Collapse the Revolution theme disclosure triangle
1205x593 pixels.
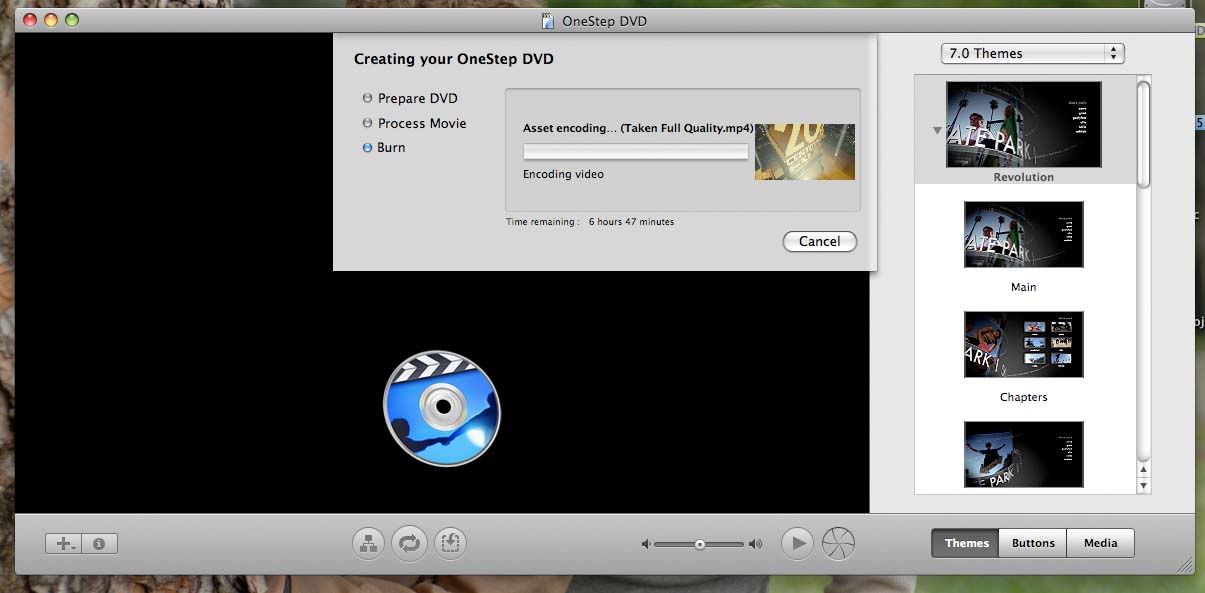(x=936, y=130)
